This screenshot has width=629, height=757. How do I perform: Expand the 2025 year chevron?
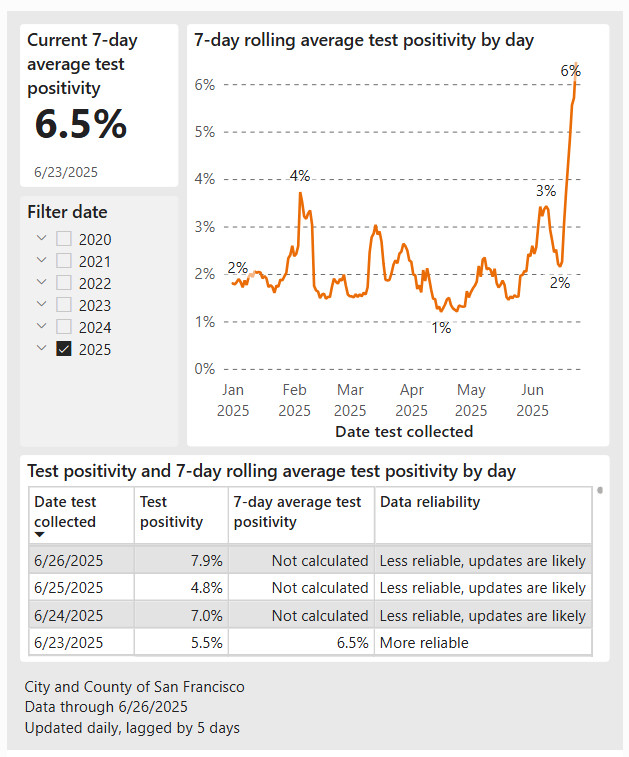coord(42,348)
